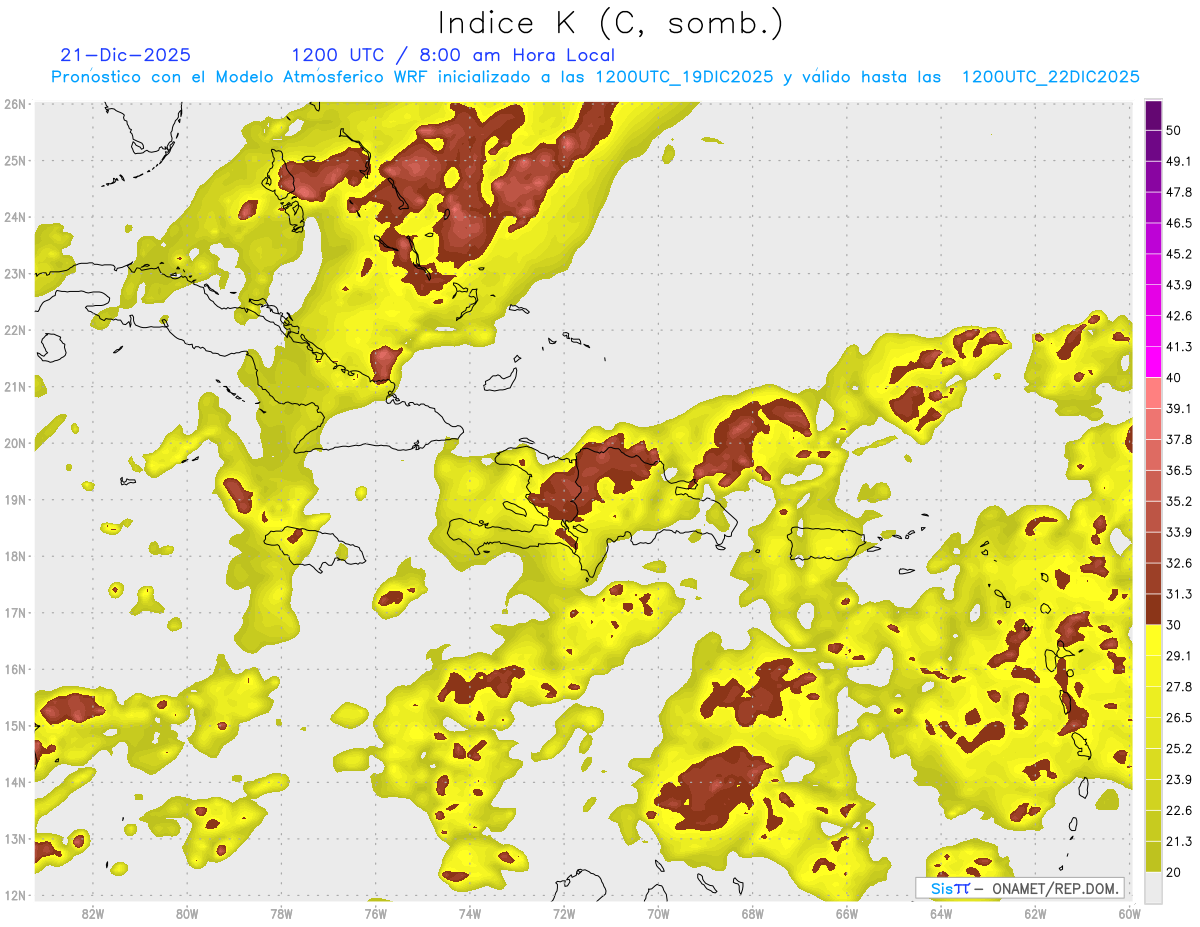Click the "Pronostico con el Modelo Atmosferico WRF" line

click(595, 77)
